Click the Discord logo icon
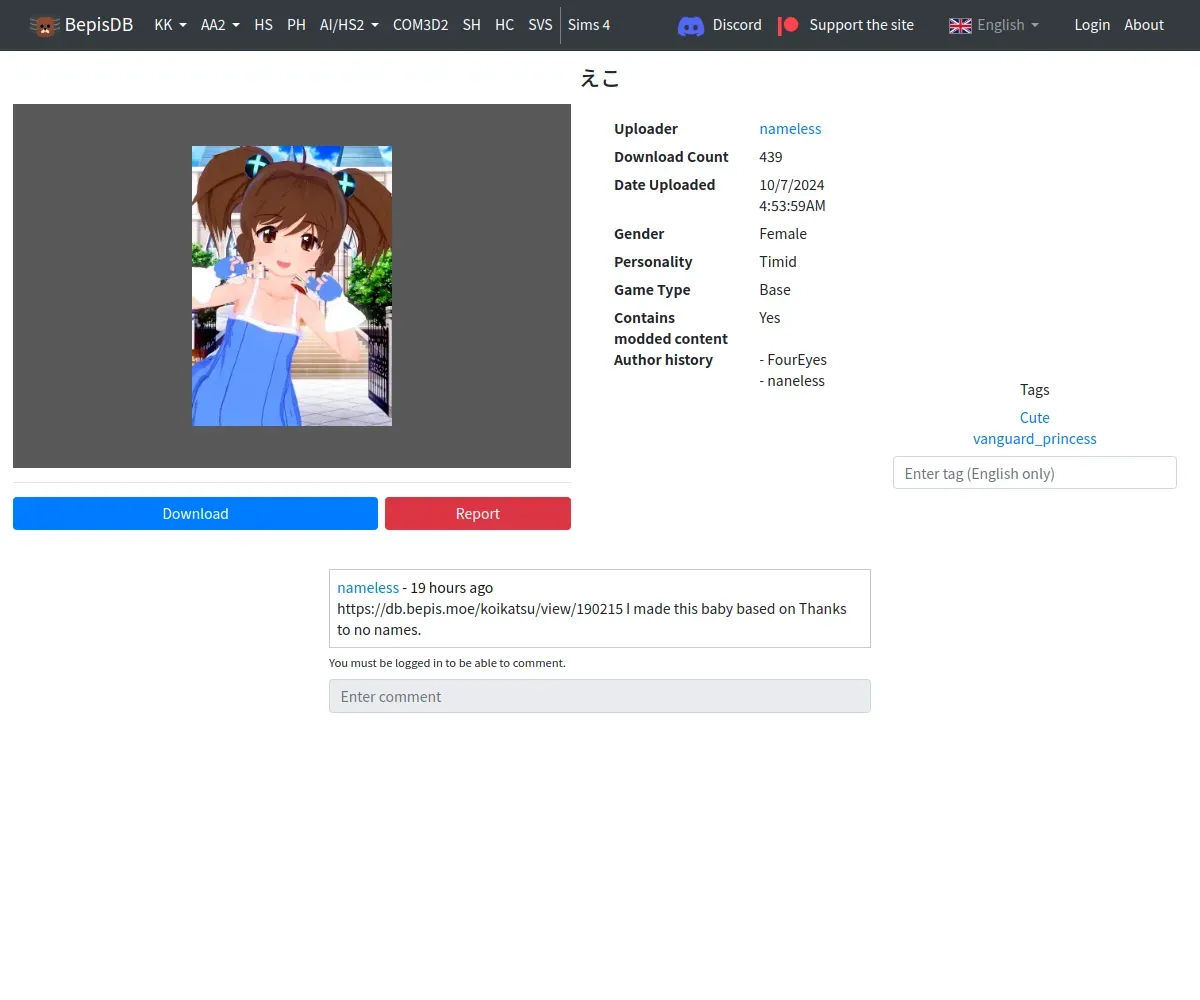1200x1000 pixels. [x=691, y=25]
